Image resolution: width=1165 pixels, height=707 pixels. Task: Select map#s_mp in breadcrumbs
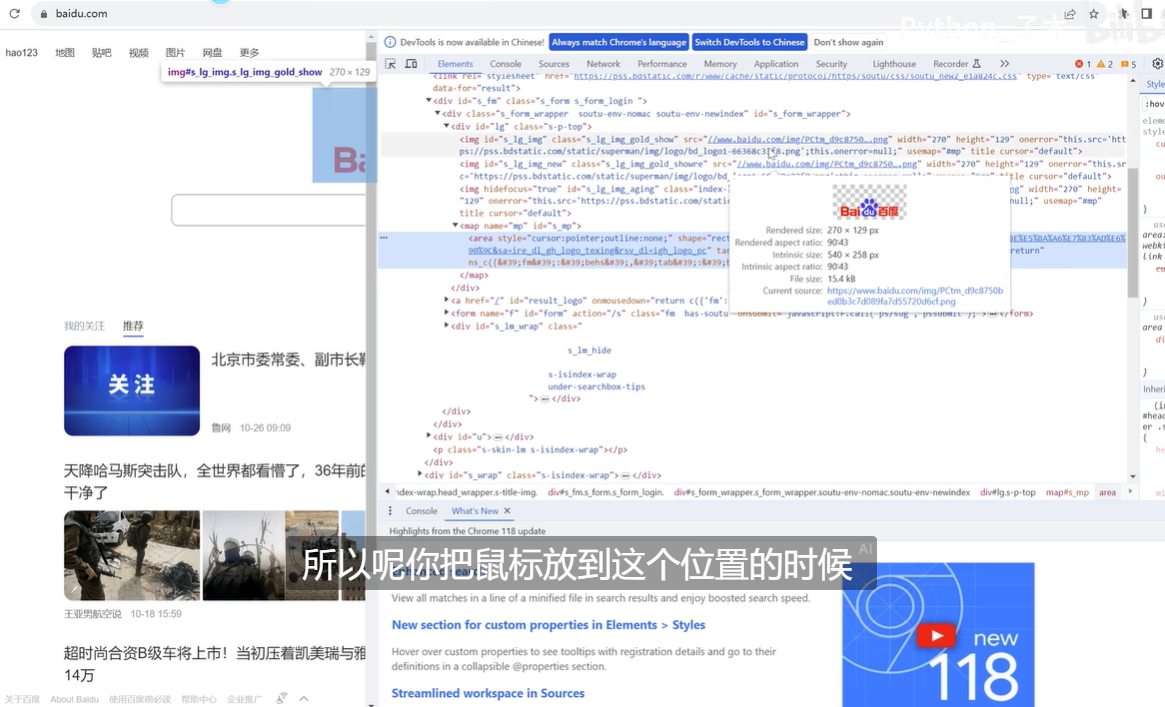(1067, 492)
